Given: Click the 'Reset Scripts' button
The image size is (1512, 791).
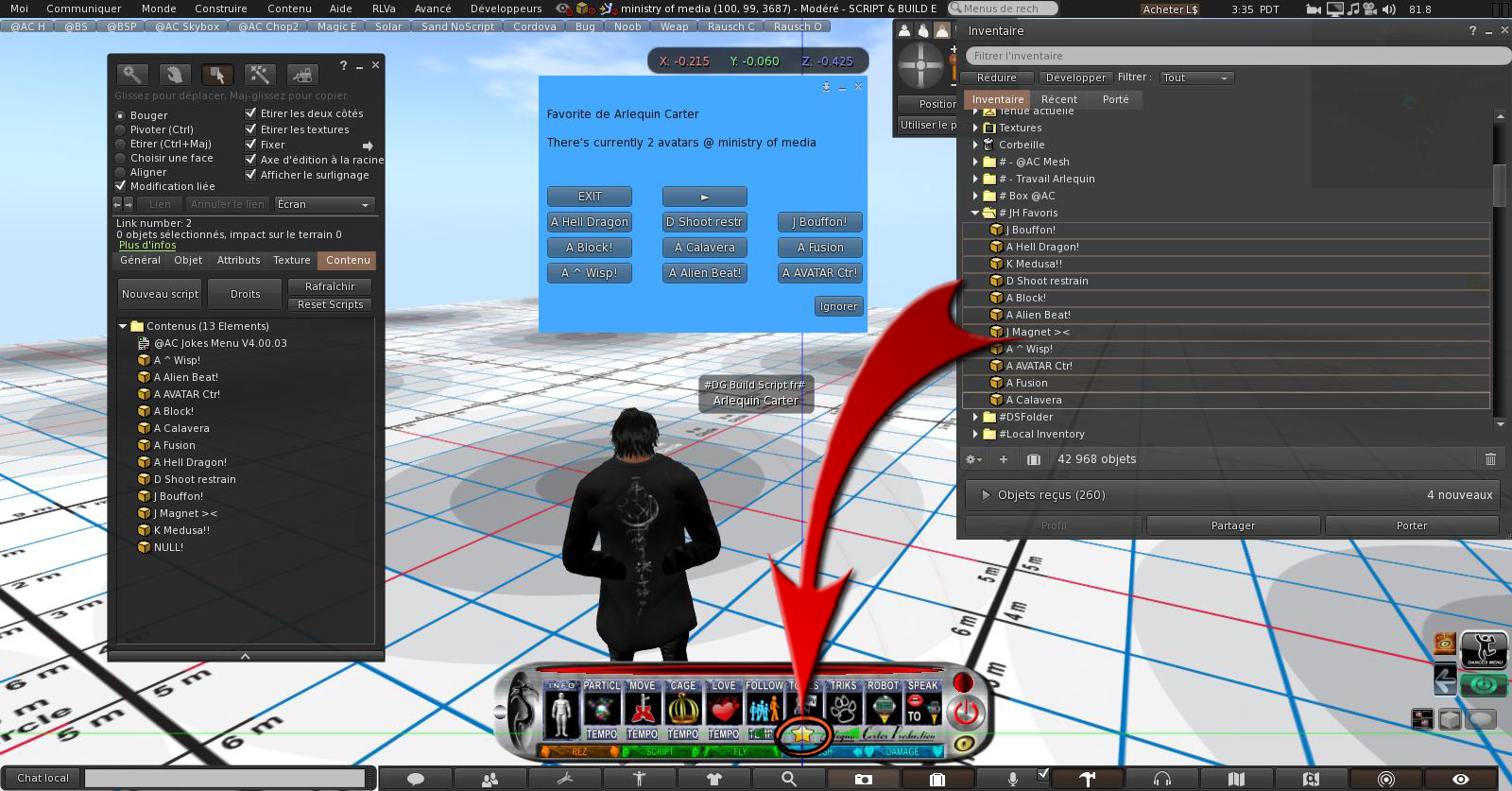Looking at the screenshot, I should point(330,304).
